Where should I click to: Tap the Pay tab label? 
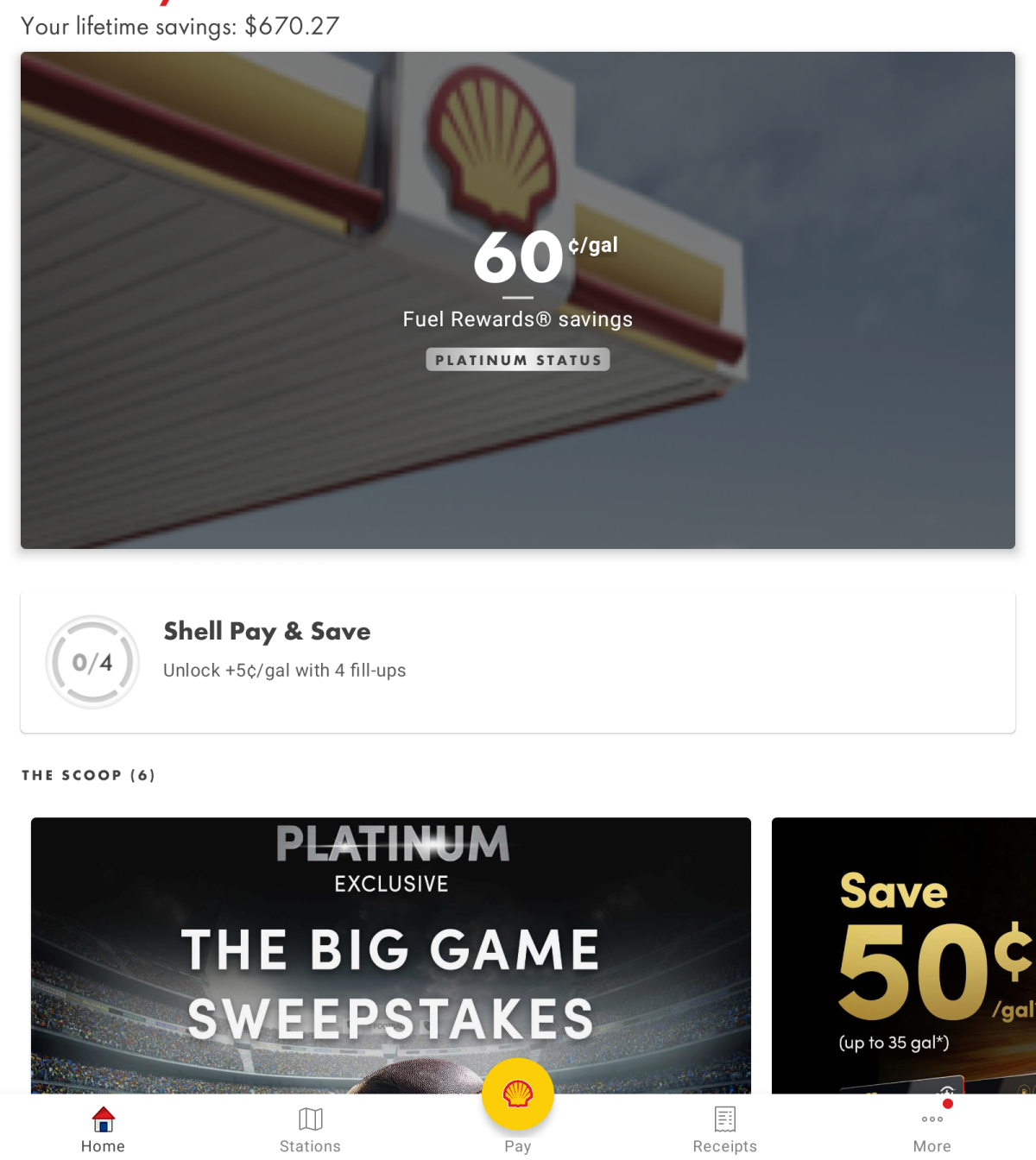[518, 1146]
